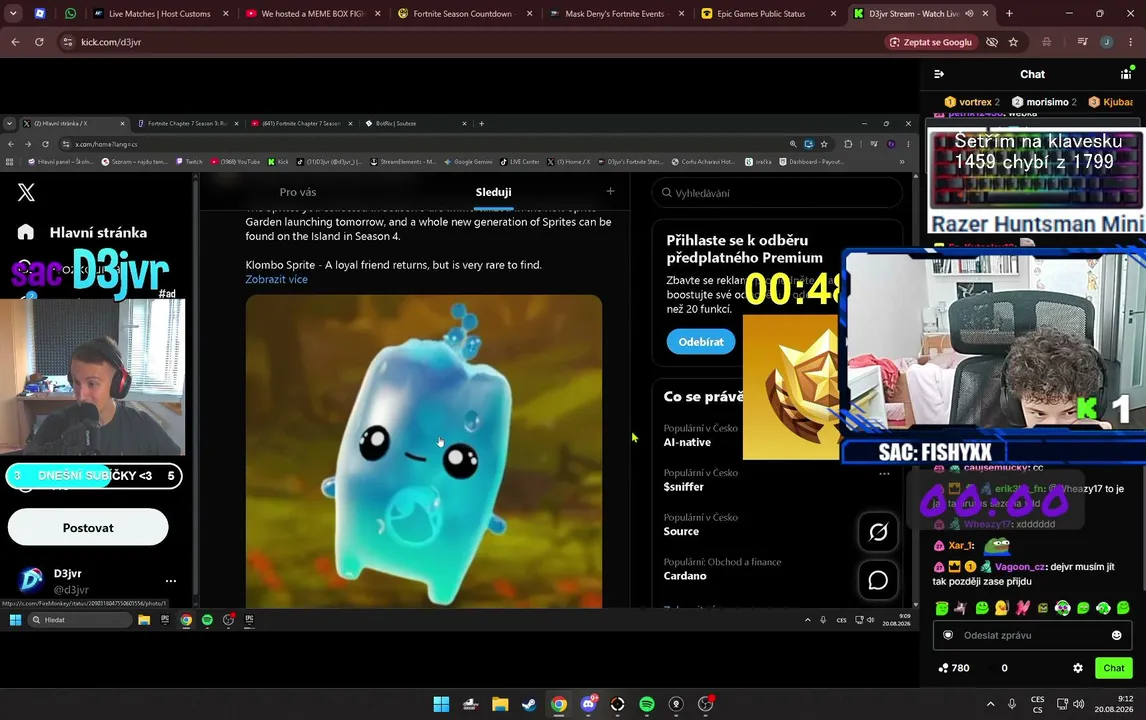Screen dimensions: 1146x720
Task: Open D3jvr account options three dots
Action: (170, 581)
